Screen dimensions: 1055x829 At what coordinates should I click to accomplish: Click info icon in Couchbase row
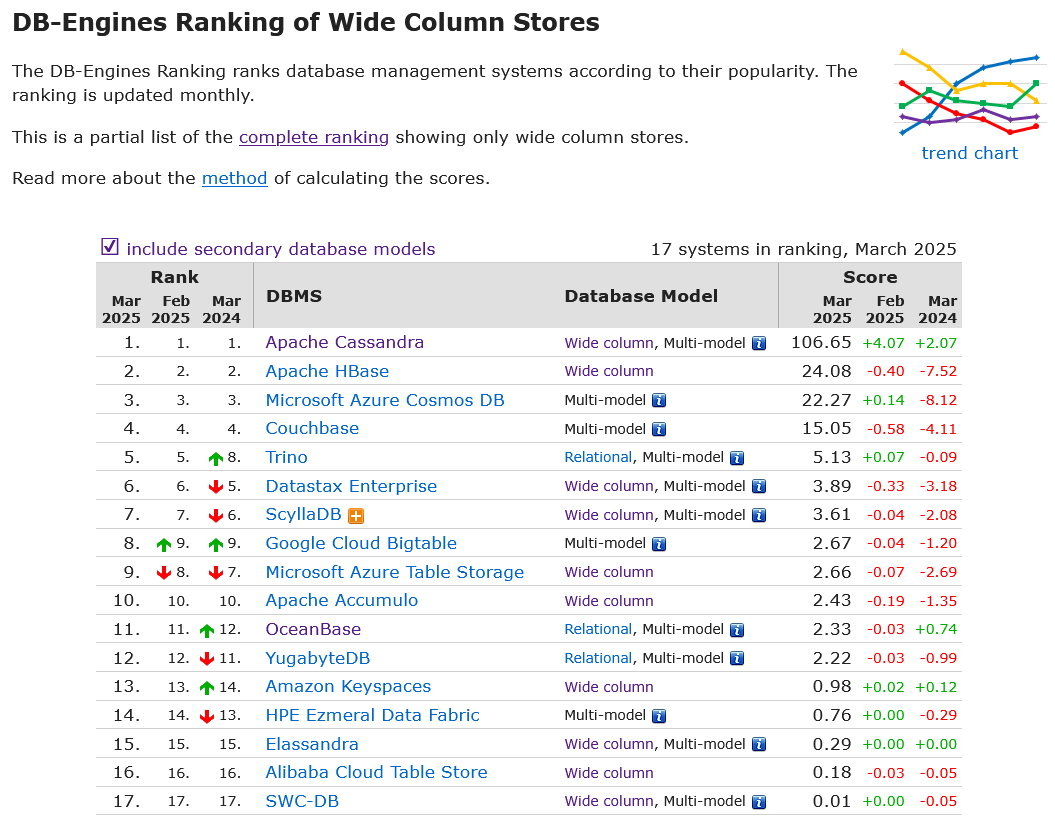pyautogui.click(x=659, y=429)
